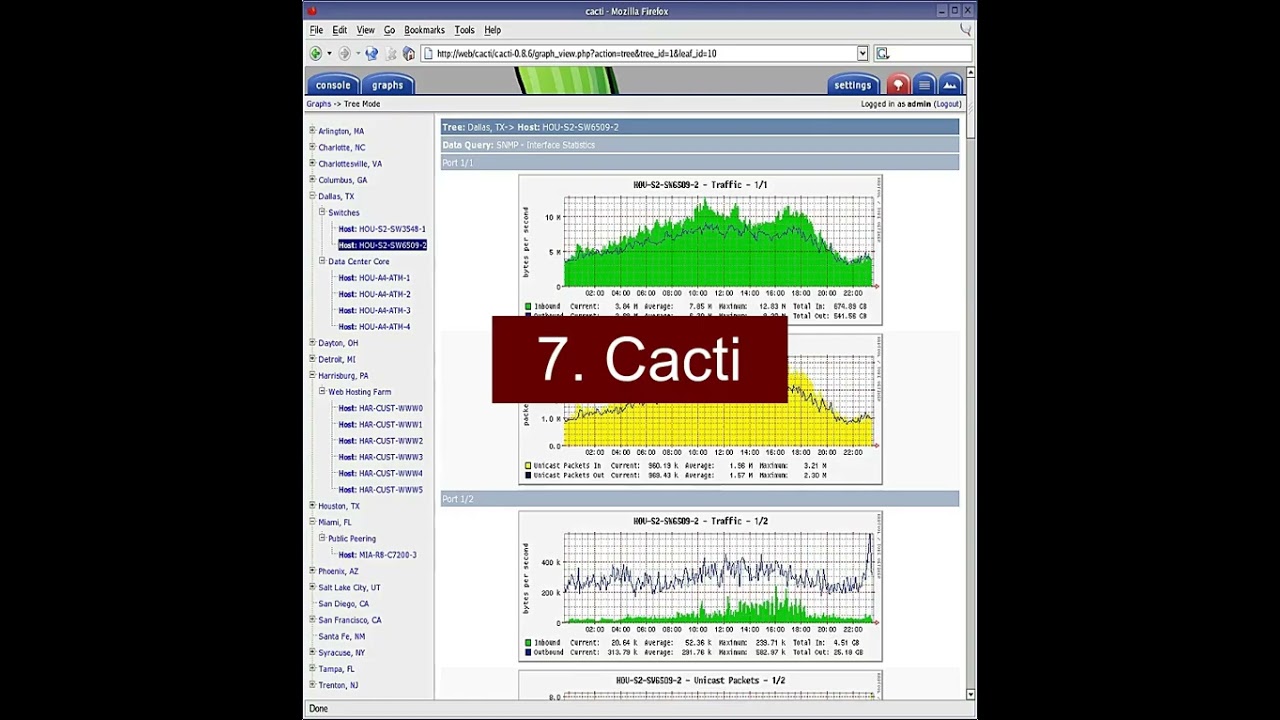Viewport: 1280px width, 720px height.
Task: Select host HAR-CUST-WWW0
Action: pyautogui.click(x=380, y=408)
